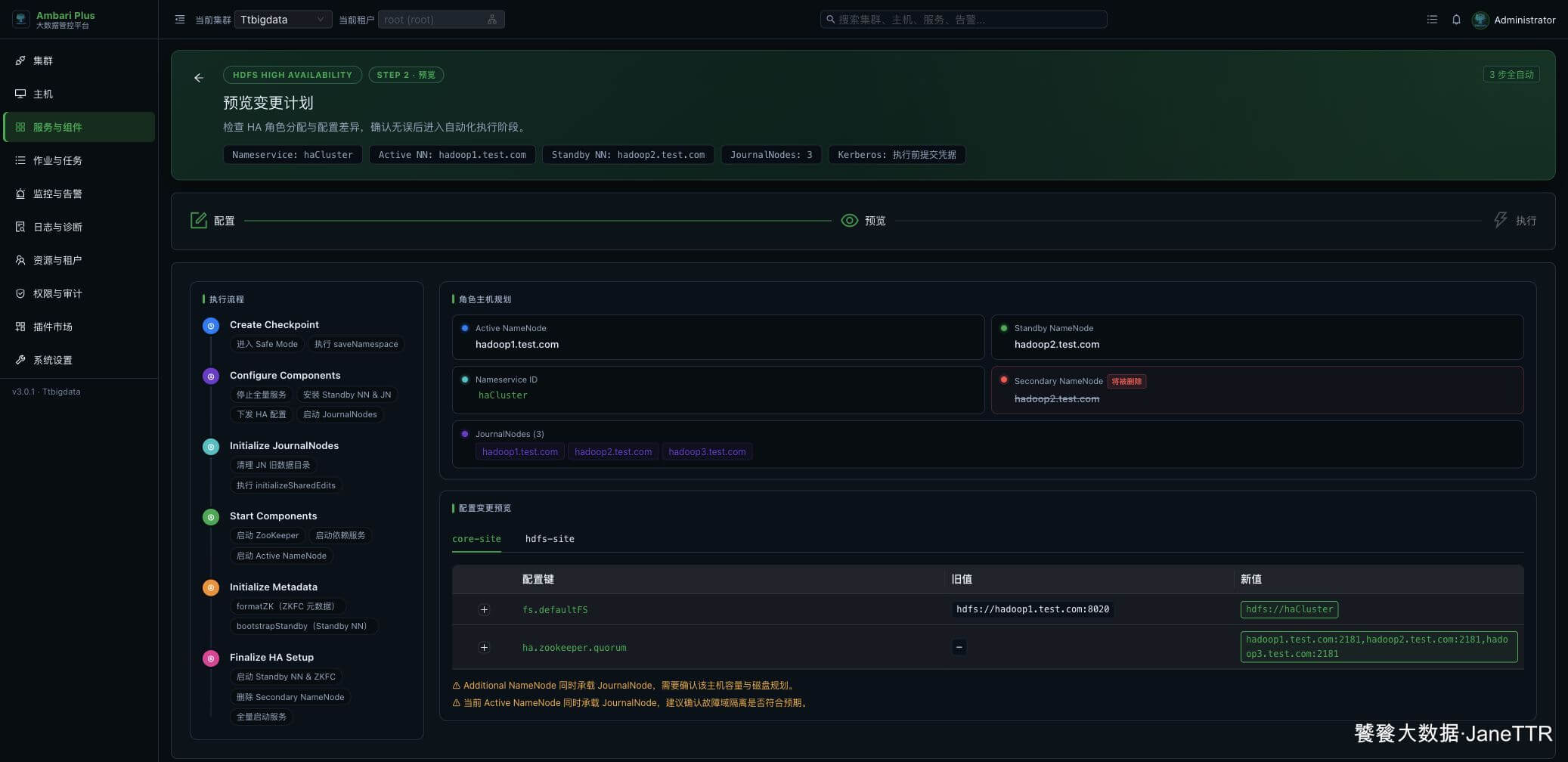Click the 进入 Safe Mode substep
Viewport: 1568px width, 762px height.
point(267,345)
